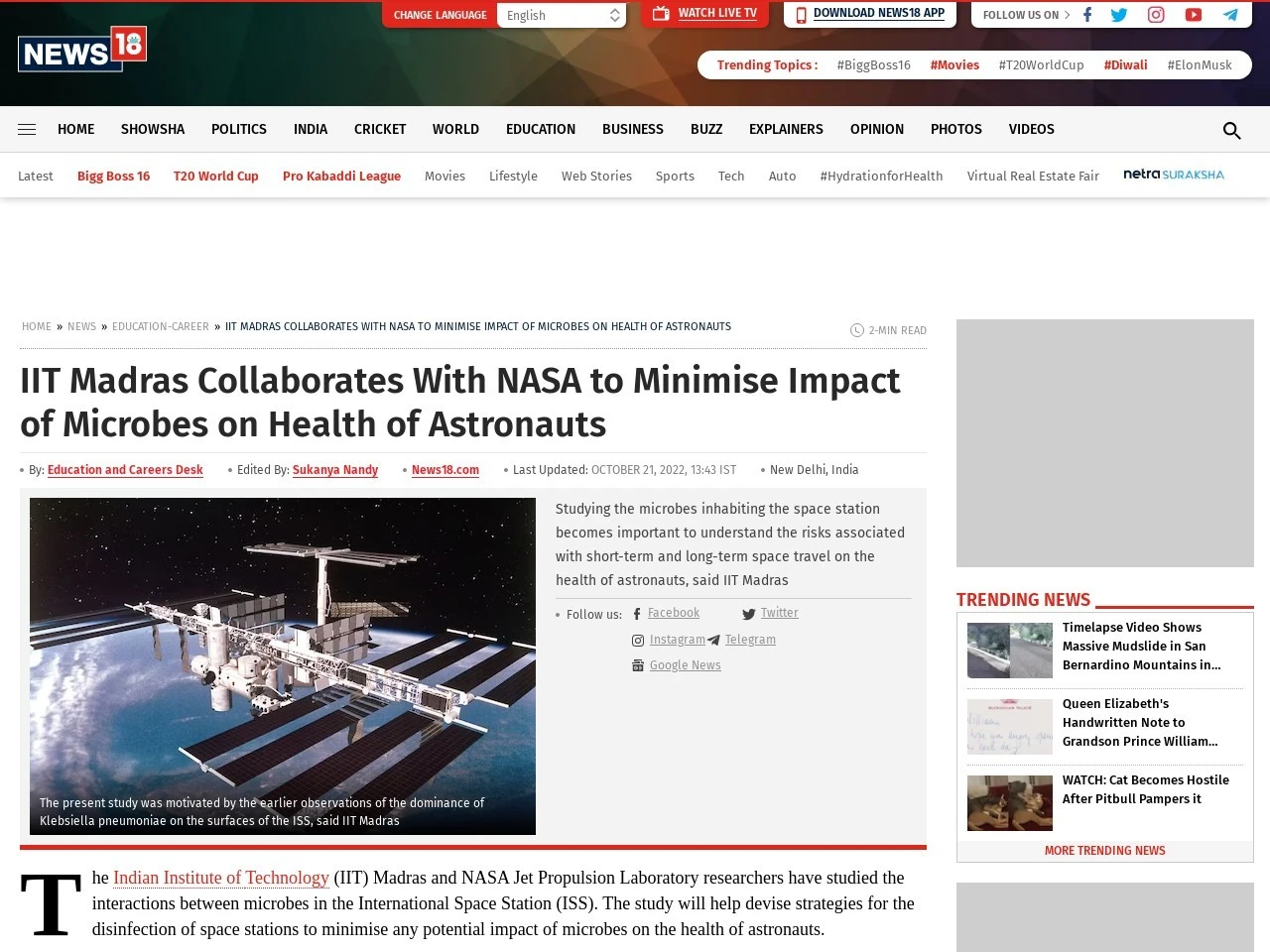Follow on Instagram link beside article
The height and width of the screenshot is (952, 1270).
[x=678, y=640]
